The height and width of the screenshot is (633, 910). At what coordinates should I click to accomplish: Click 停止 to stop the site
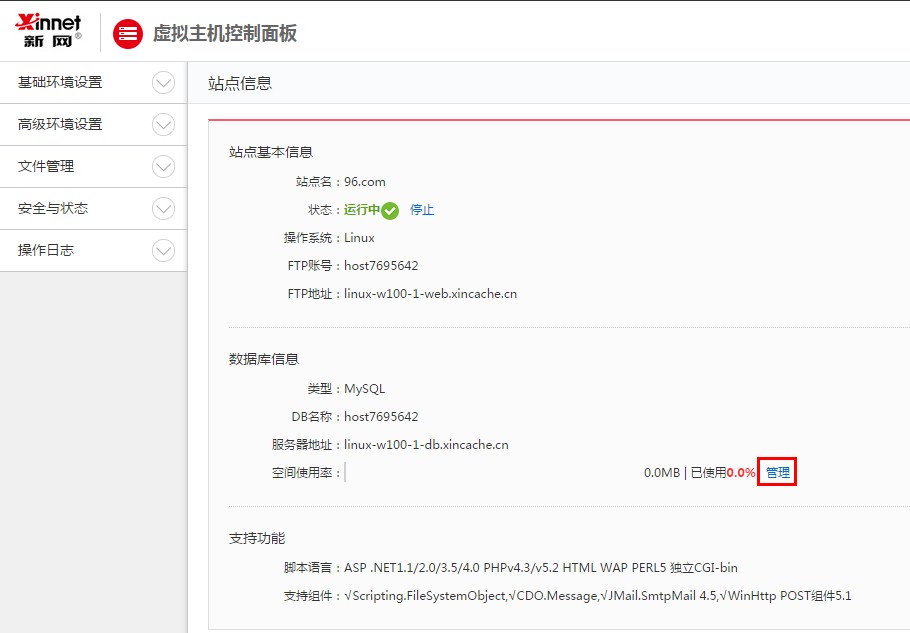pyautogui.click(x=422, y=210)
